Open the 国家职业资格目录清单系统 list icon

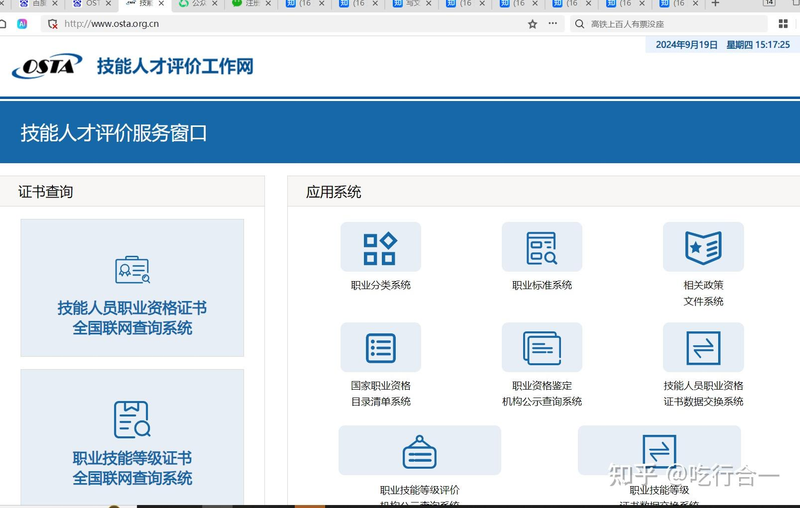380,348
